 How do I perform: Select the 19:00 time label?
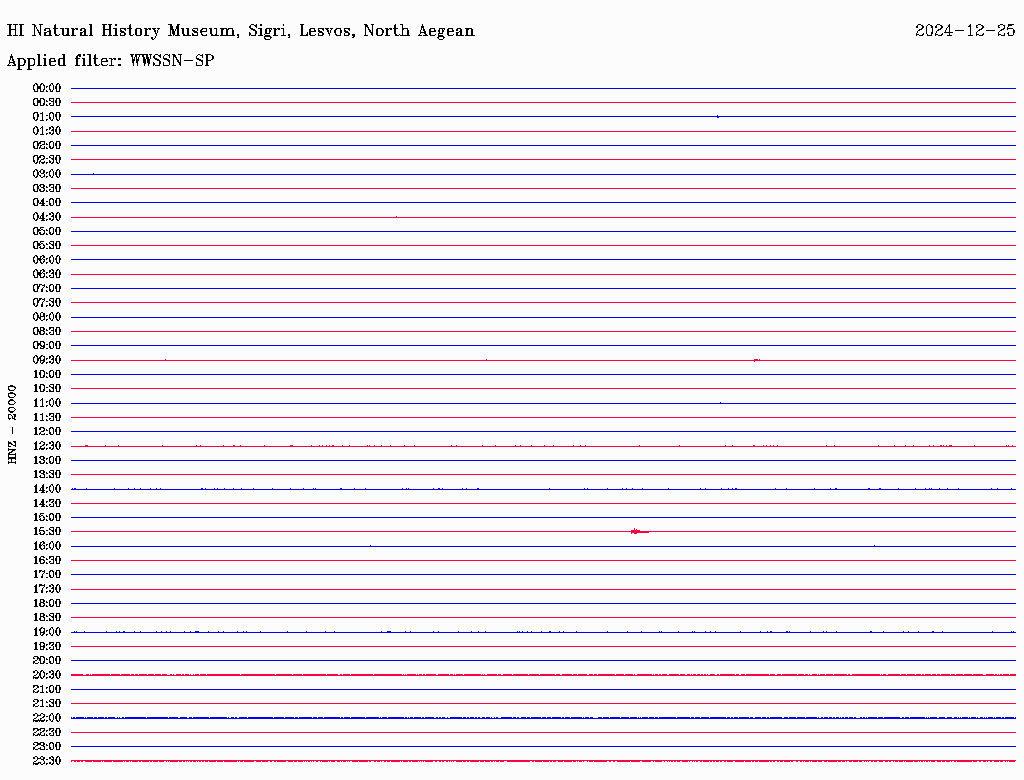tap(47, 632)
